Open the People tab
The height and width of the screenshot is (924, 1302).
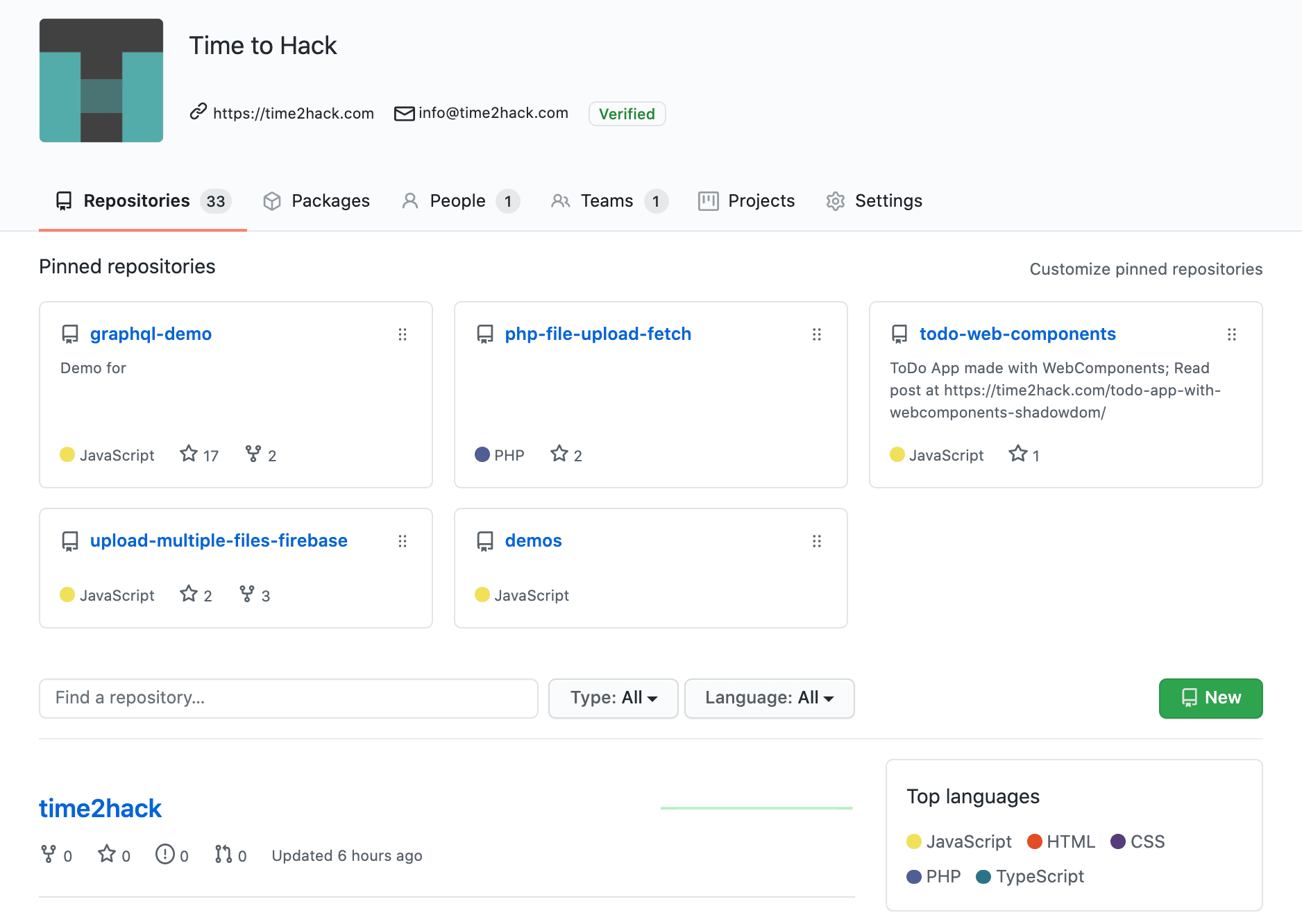pos(461,201)
